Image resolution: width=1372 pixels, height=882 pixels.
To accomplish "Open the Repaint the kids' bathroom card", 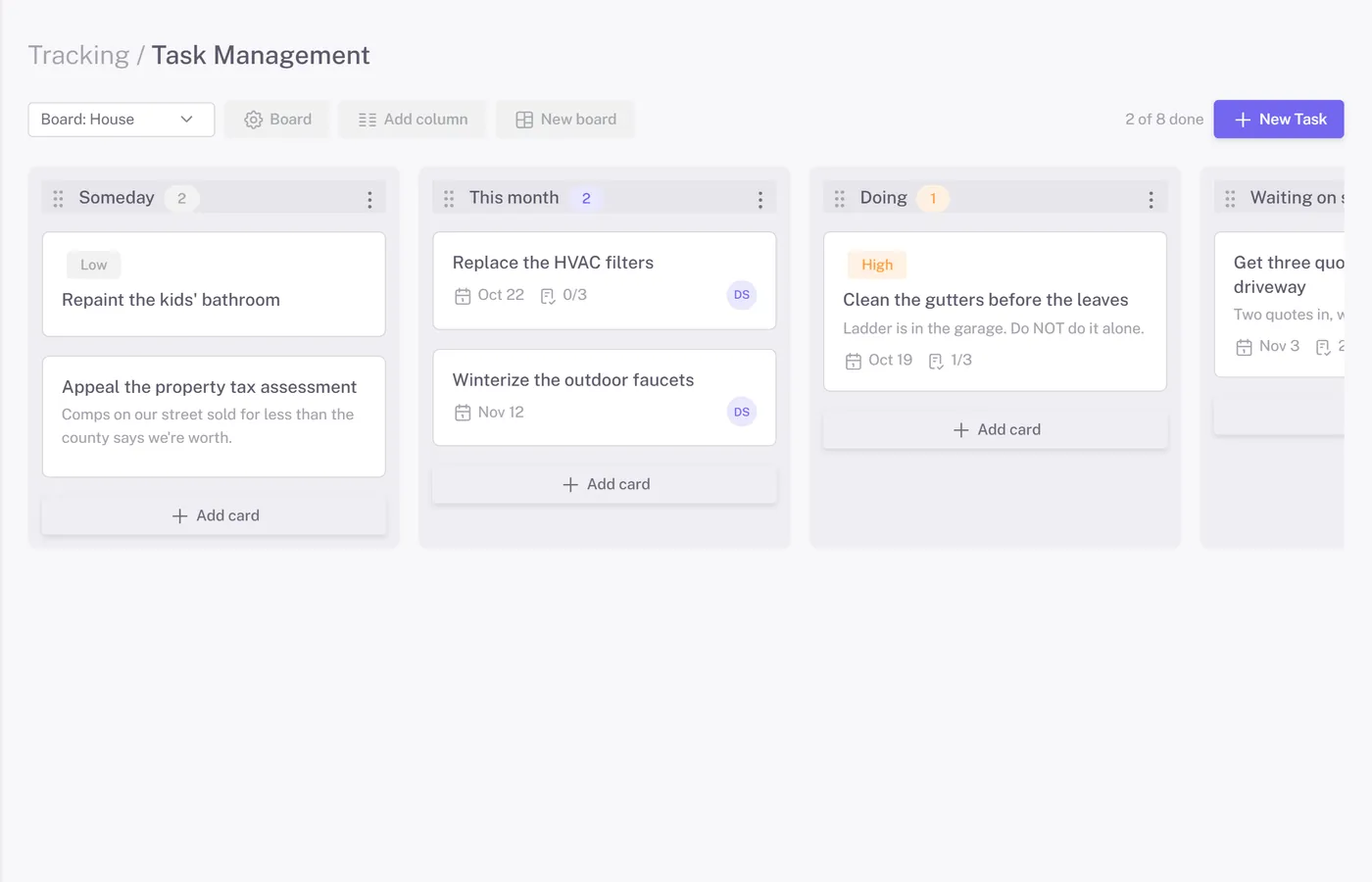I will point(214,284).
